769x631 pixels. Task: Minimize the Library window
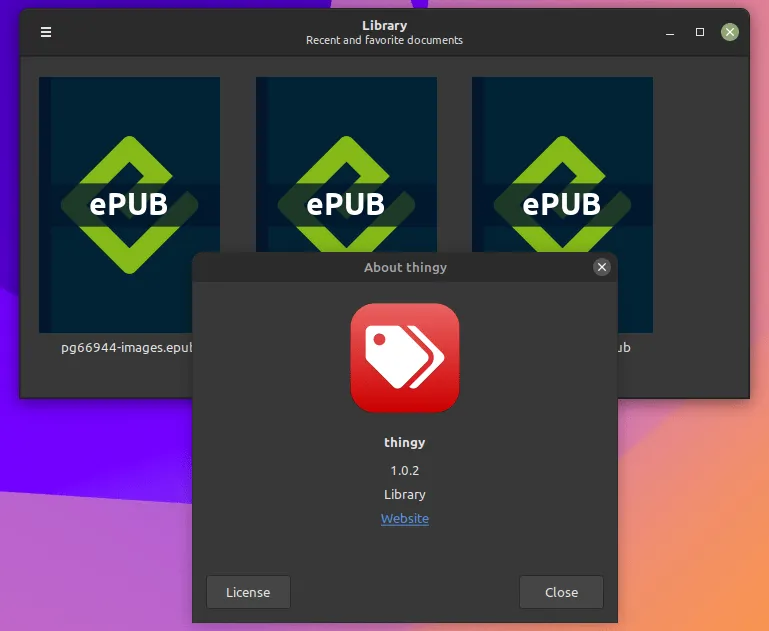(669, 32)
